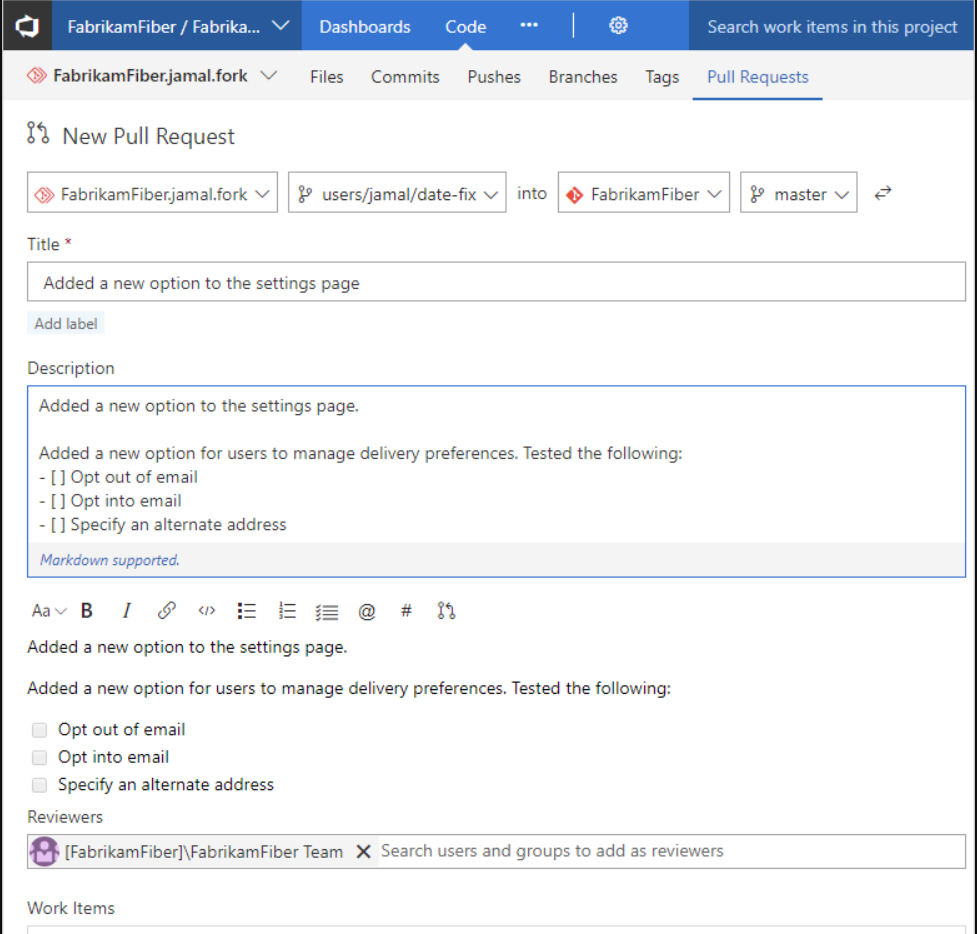Switch to the Files tab
Viewport: 977px width, 934px height.
326,77
